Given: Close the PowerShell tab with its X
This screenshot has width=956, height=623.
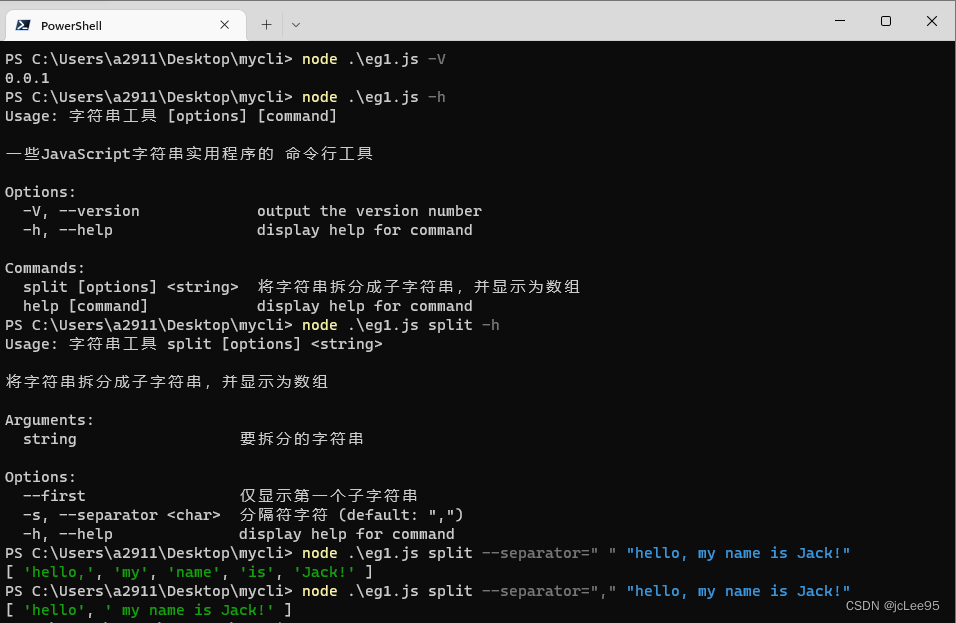Looking at the screenshot, I should click(226, 24).
